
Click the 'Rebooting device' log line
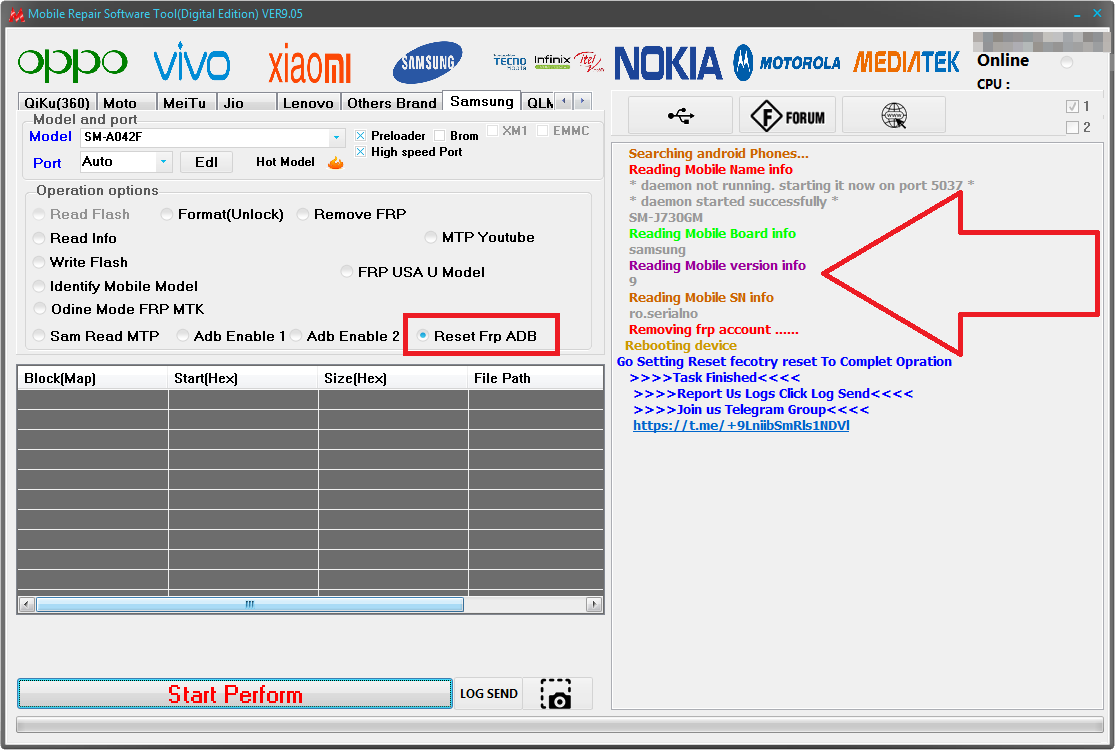pos(681,345)
